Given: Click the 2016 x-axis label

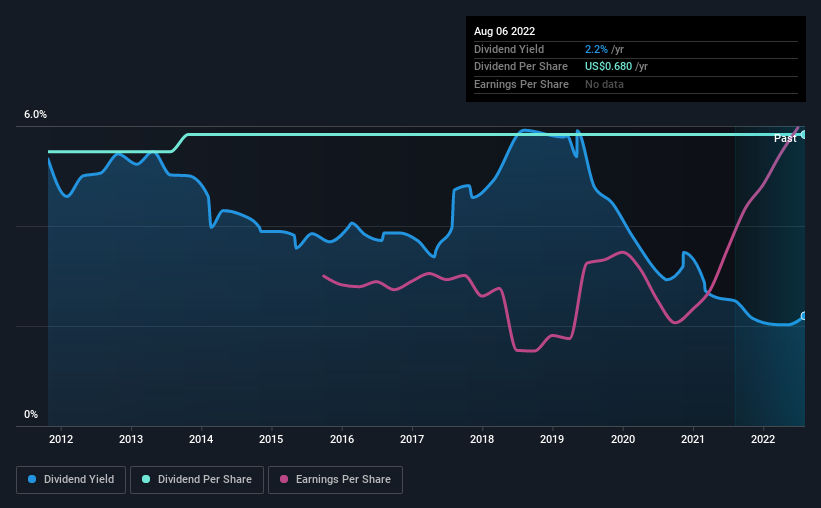Looking at the screenshot, I should coord(342,439).
